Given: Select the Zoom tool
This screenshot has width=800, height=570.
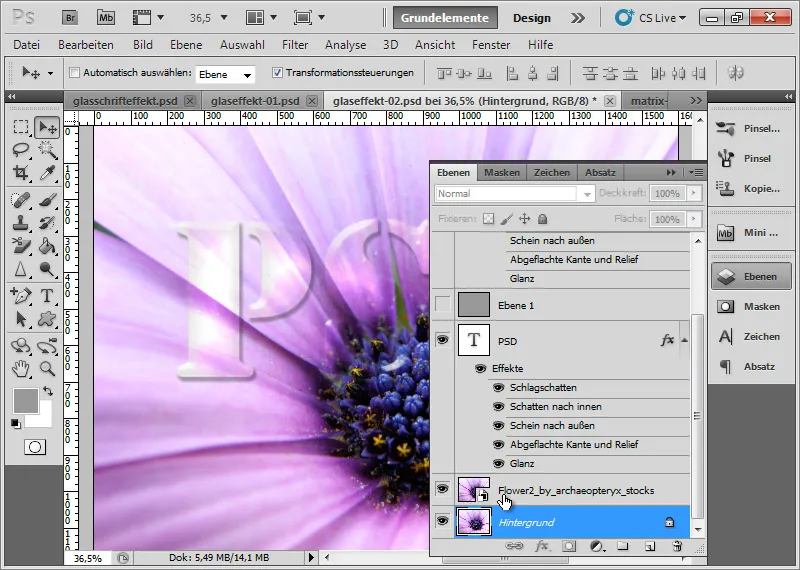Looking at the screenshot, I should pos(47,368).
